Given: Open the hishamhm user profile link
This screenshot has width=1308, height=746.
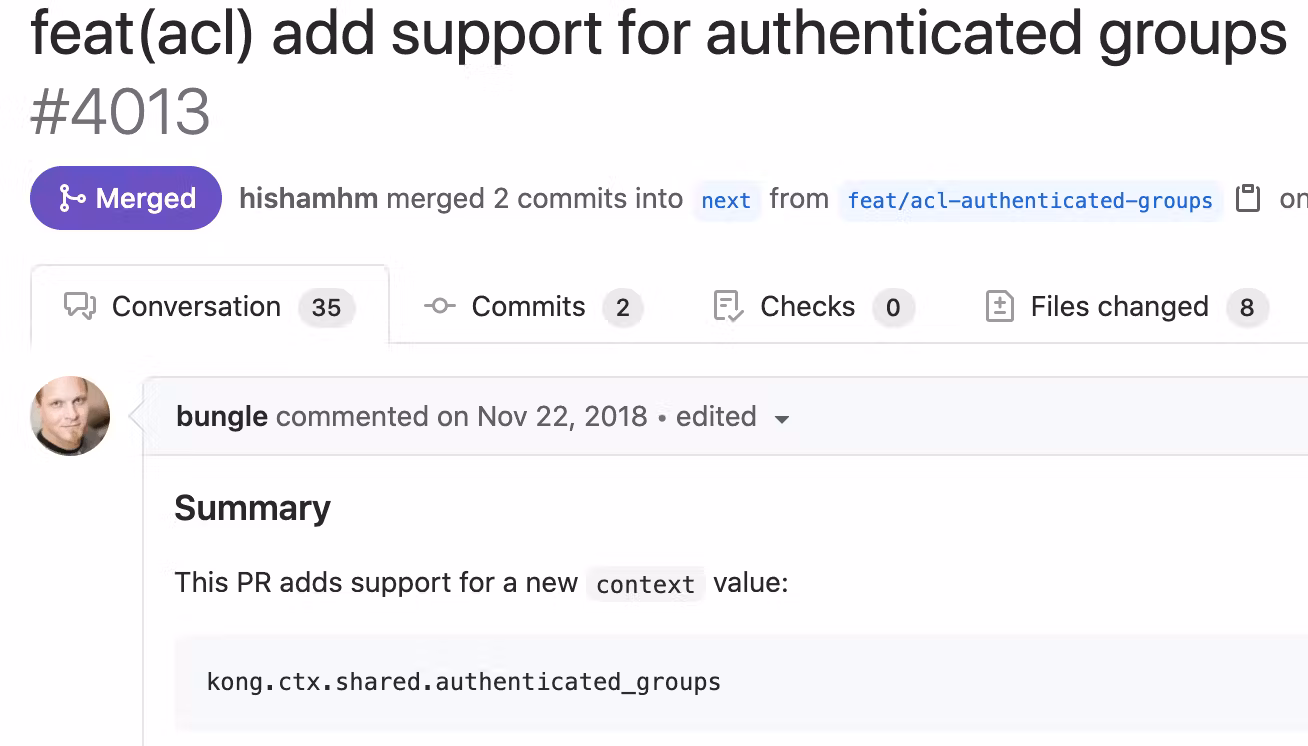Looking at the screenshot, I should click(x=309, y=199).
